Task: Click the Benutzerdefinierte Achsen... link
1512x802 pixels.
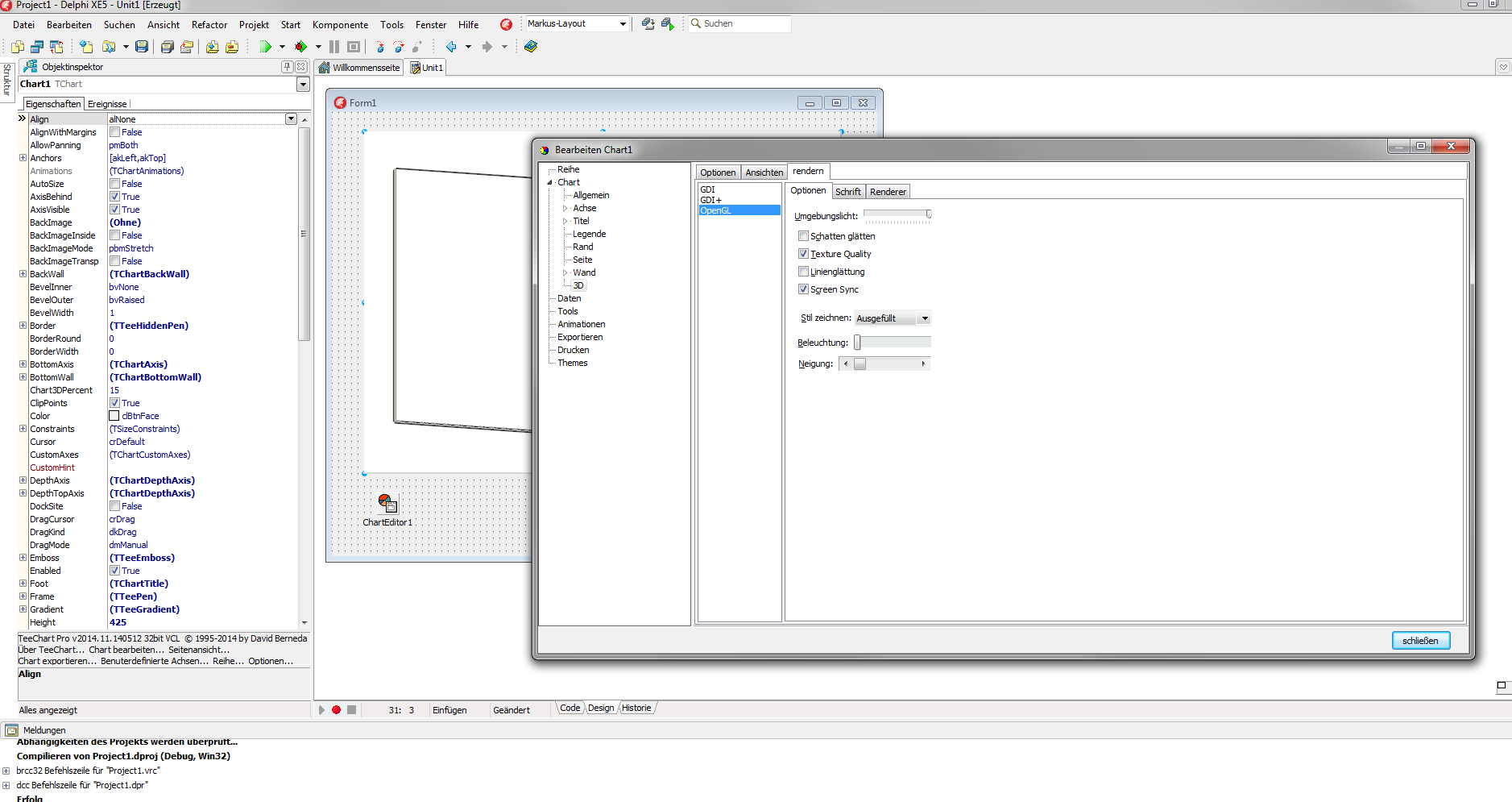Action: (x=154, y=661)
